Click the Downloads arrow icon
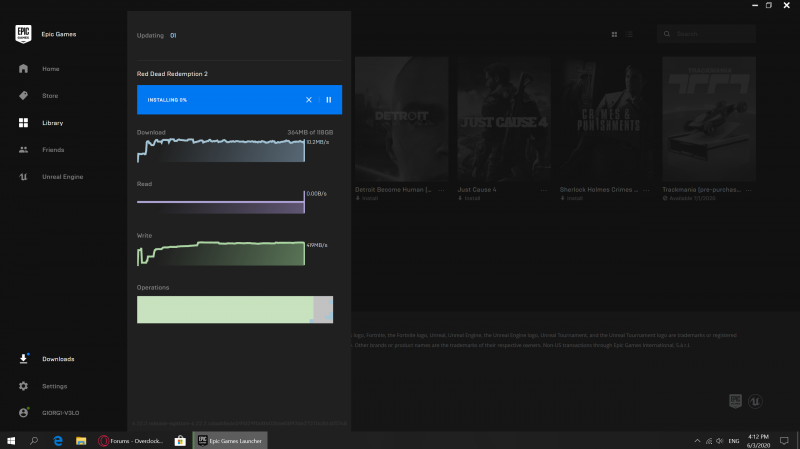This screenshot has width=800, height=449. pos(23,359)
